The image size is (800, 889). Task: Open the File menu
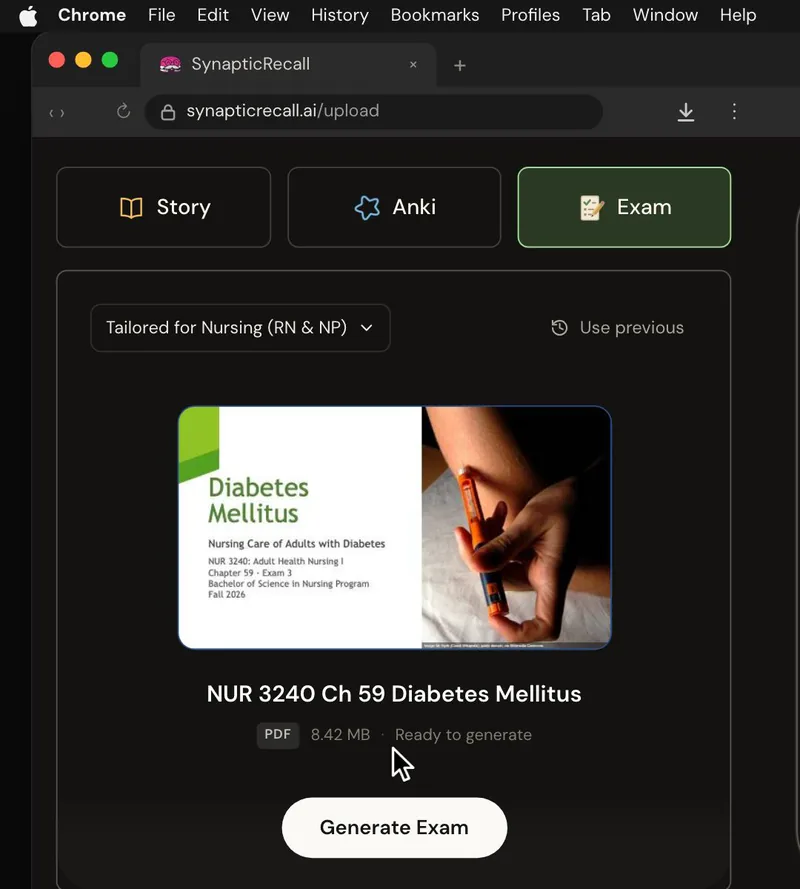(162, 15)
